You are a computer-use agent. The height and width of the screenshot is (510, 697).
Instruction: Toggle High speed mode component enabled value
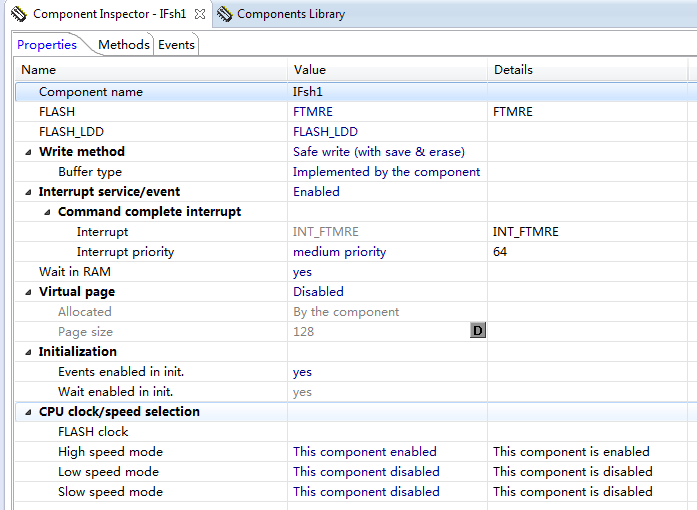(365, 452)
